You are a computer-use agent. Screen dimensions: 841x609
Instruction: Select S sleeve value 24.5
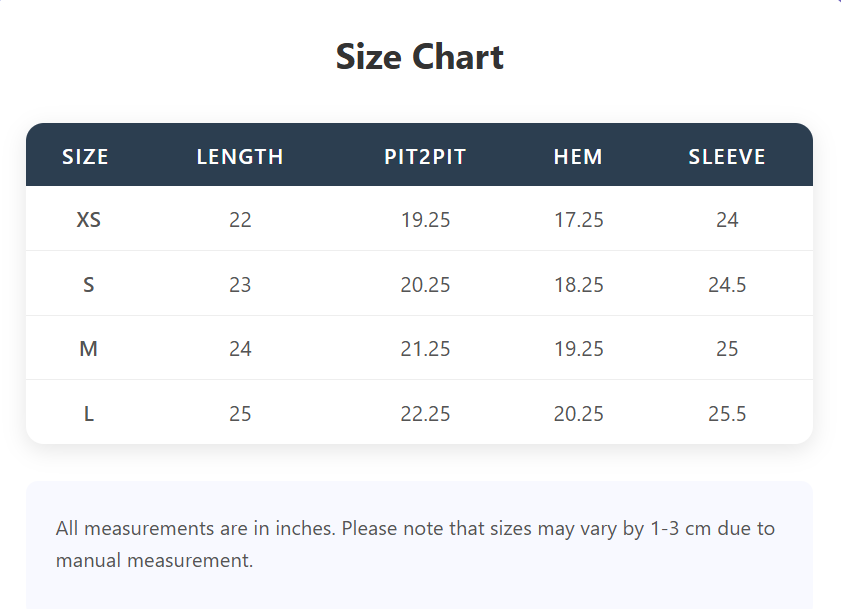click(727, 285)
